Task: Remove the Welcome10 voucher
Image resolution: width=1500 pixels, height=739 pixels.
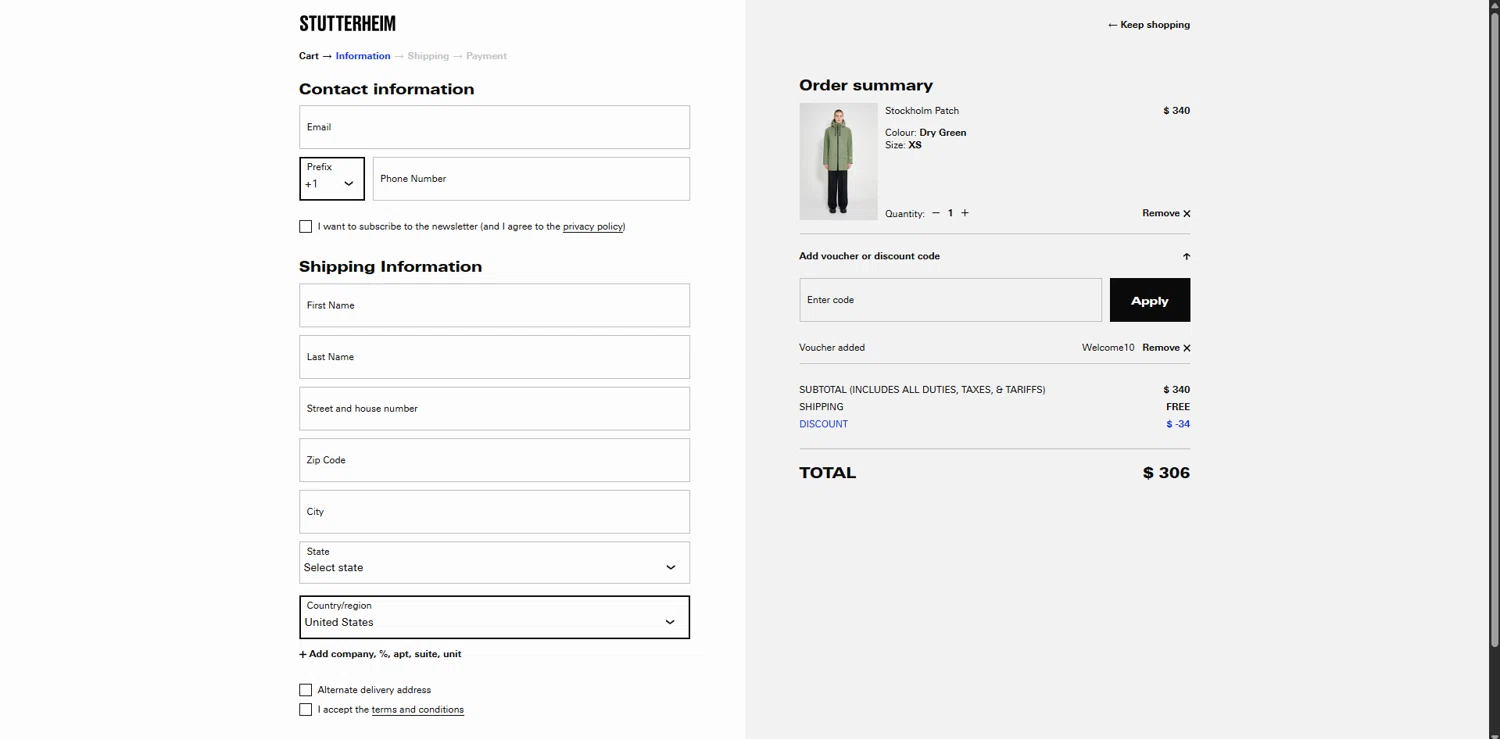Action: point(1166,348)
